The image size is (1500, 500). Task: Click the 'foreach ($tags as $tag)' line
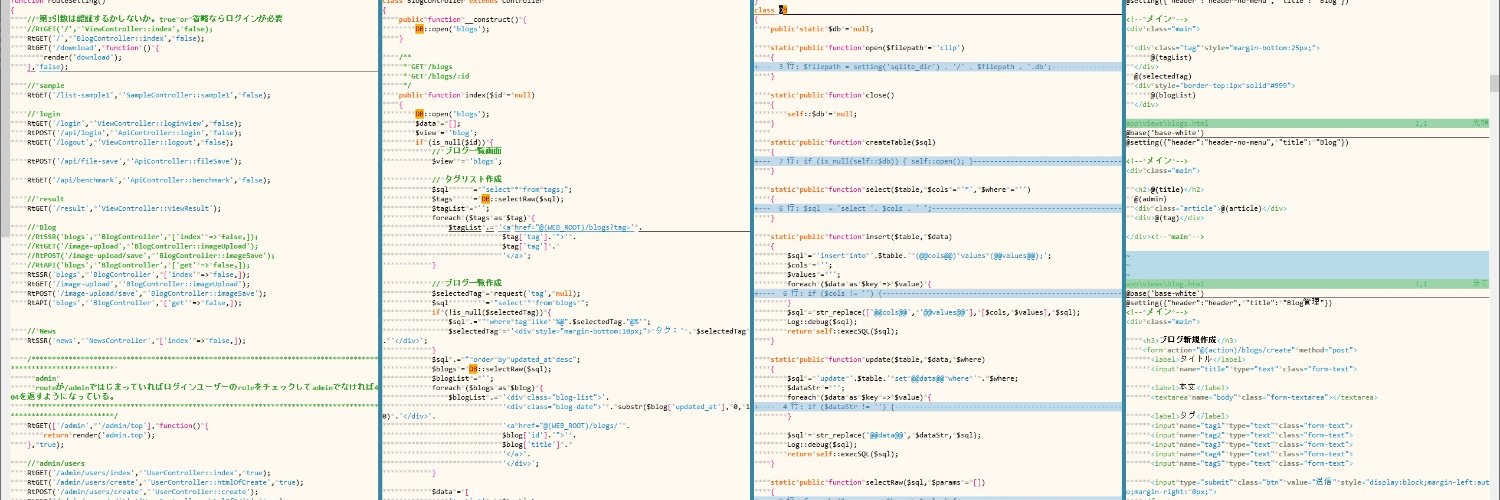[x=482, y=218]
